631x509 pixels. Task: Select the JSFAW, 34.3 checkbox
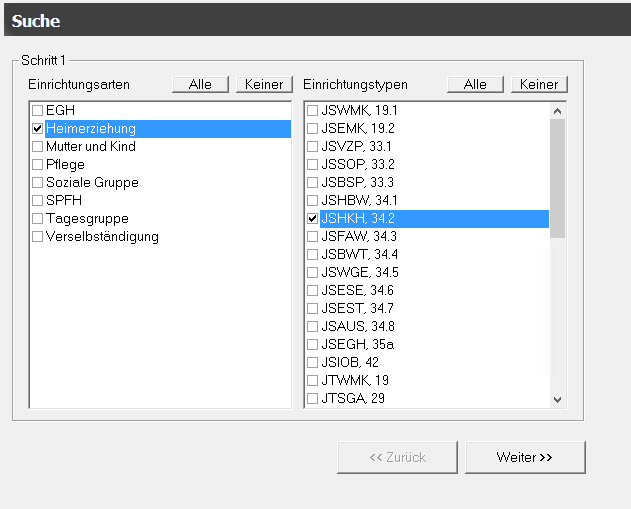(x=313, y=237)
